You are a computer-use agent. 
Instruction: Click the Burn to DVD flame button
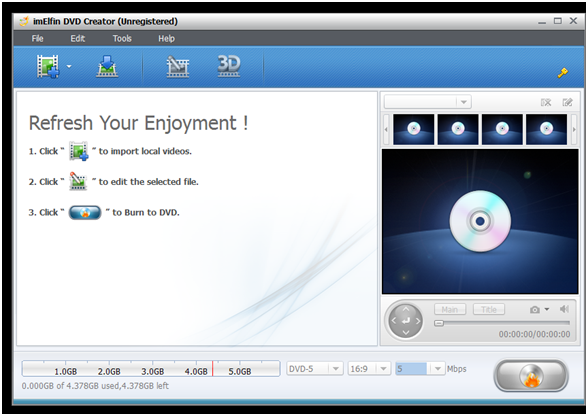531,375
